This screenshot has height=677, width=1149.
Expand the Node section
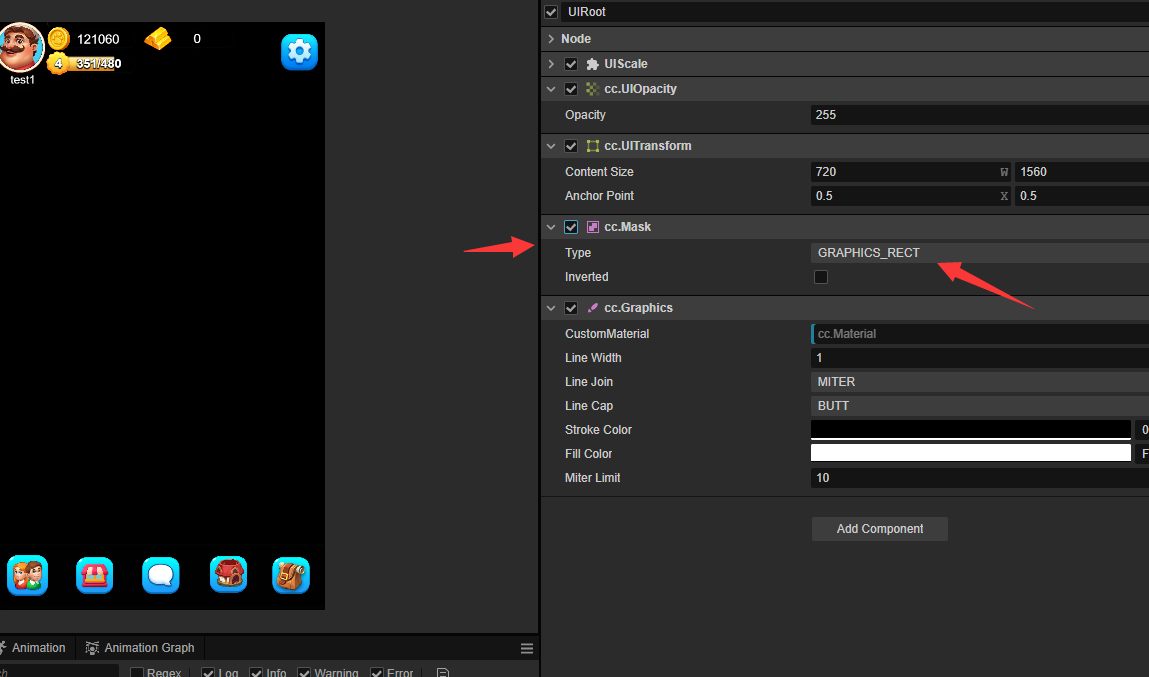(551, 39)
